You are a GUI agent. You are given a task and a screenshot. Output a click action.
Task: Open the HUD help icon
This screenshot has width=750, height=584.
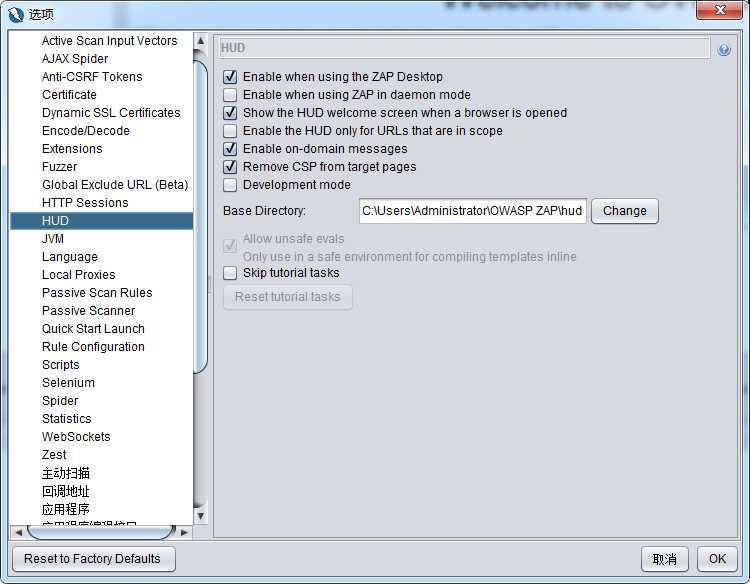click(x=724, y=49)
